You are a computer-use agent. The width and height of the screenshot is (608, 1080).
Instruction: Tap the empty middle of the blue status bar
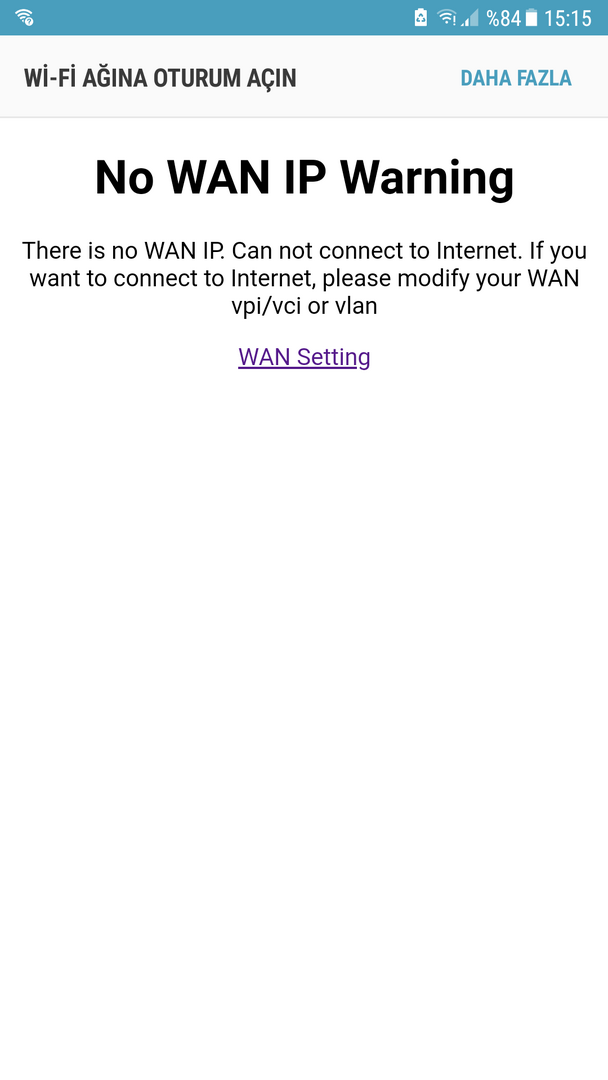[x=220, y=17]
